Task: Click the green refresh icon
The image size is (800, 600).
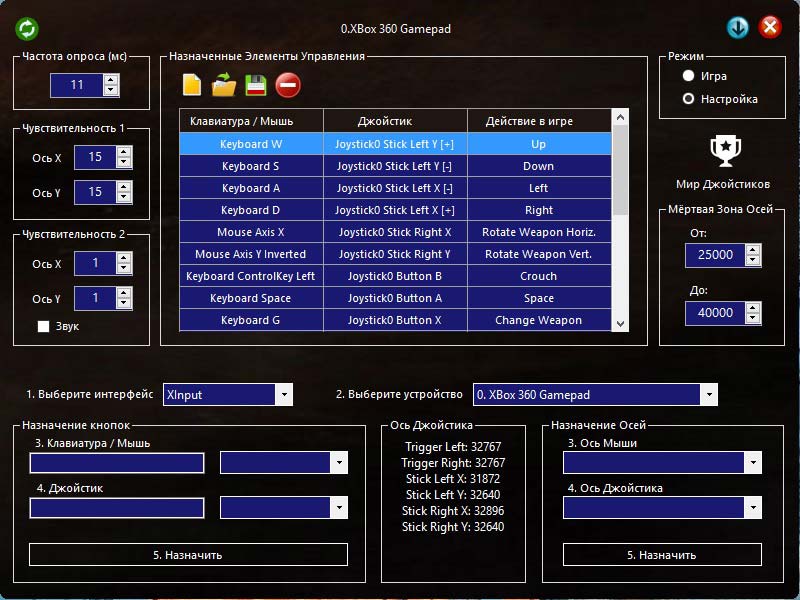Action: [27, 28]
